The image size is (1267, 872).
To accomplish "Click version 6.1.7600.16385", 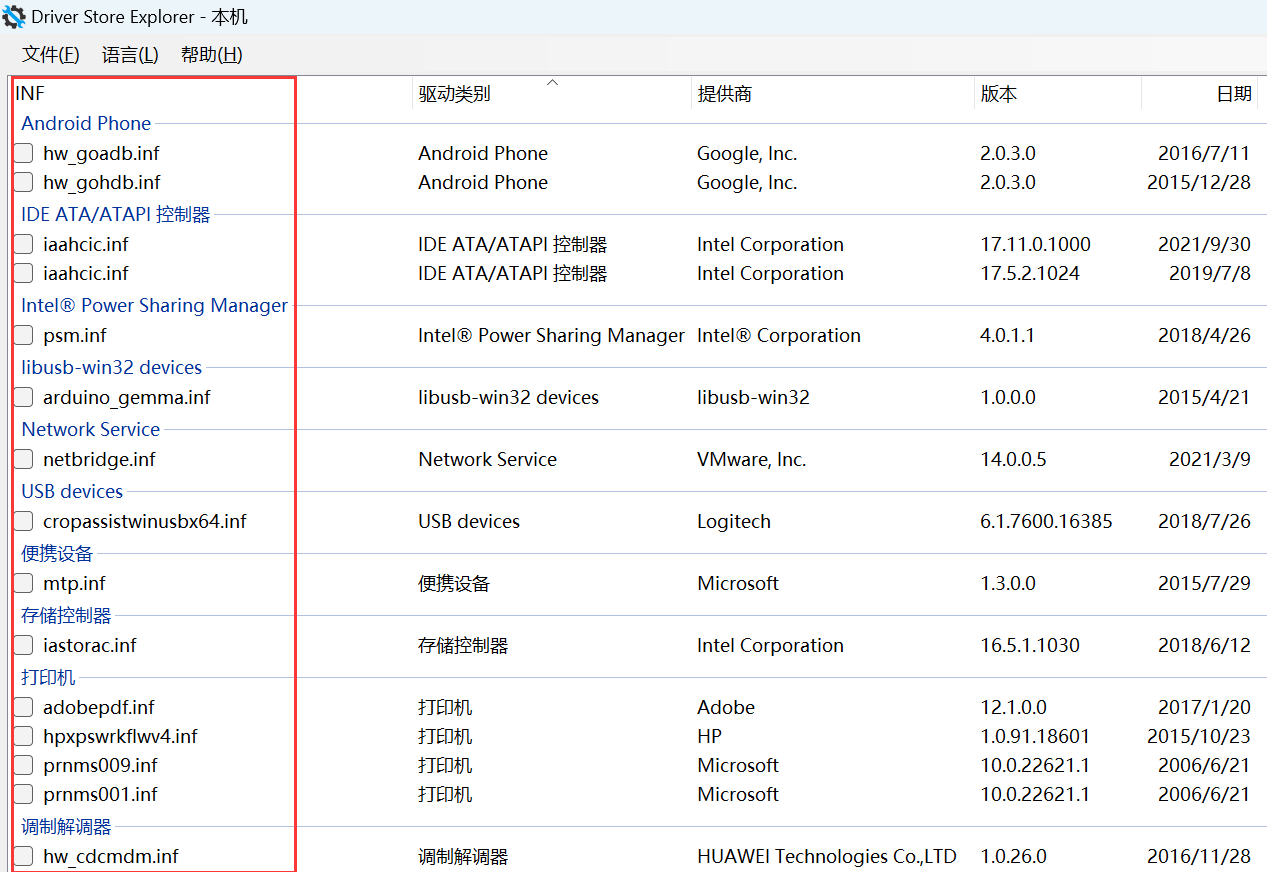I will (x=1046, y=522).
